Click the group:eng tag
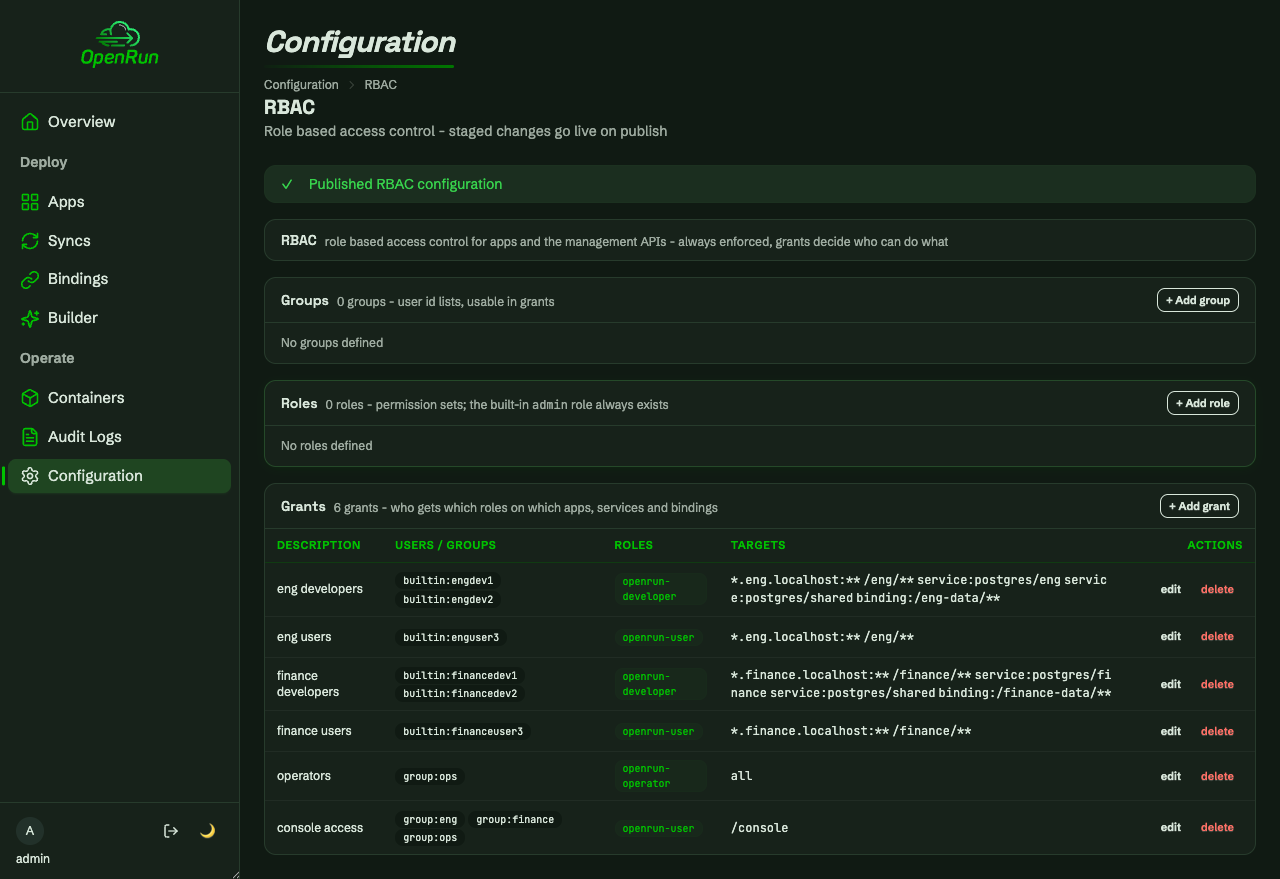This screenshot has width=1280, height=879. (x=430, y=819)
